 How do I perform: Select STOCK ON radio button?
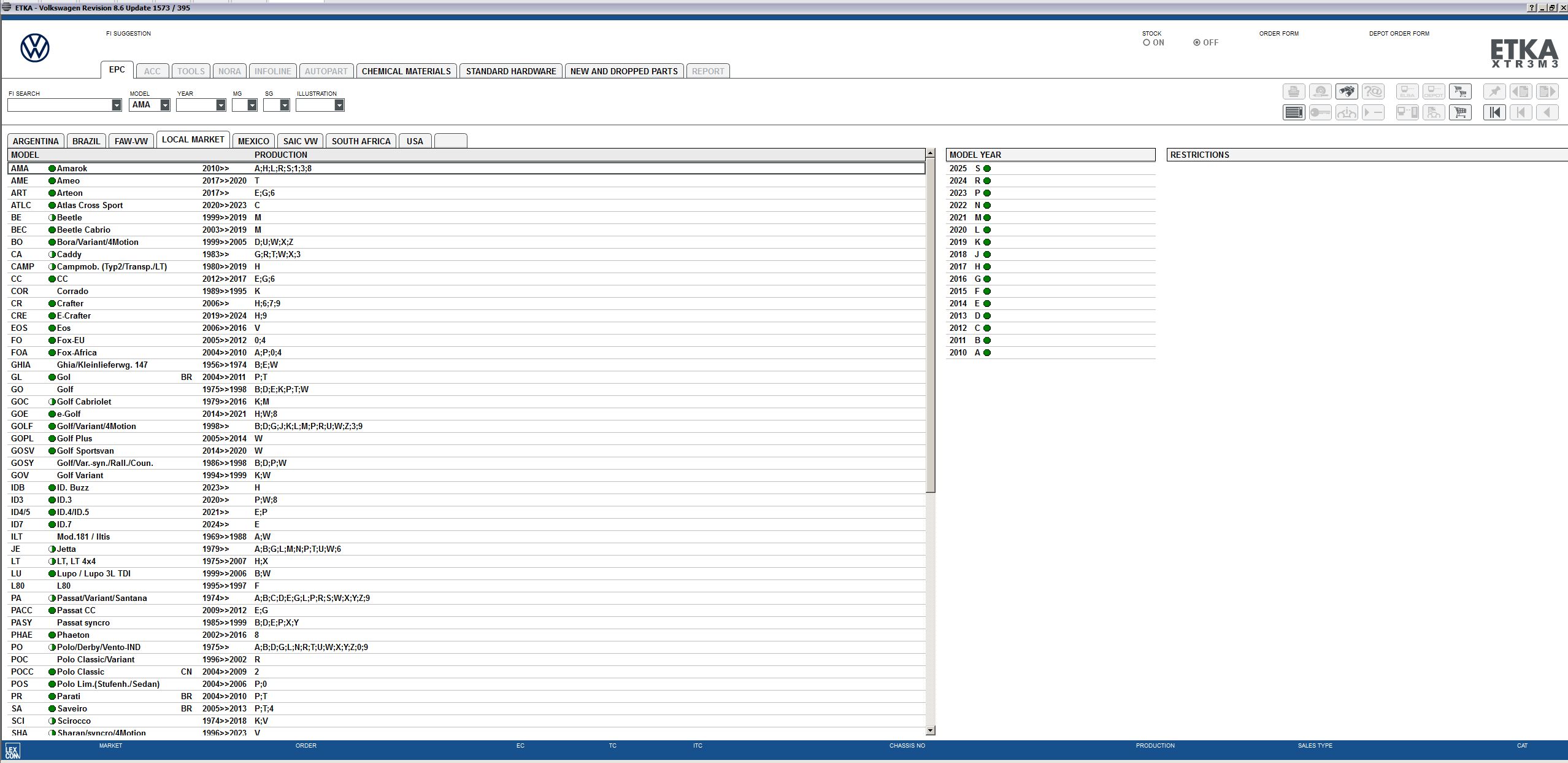coord(1147,42)
